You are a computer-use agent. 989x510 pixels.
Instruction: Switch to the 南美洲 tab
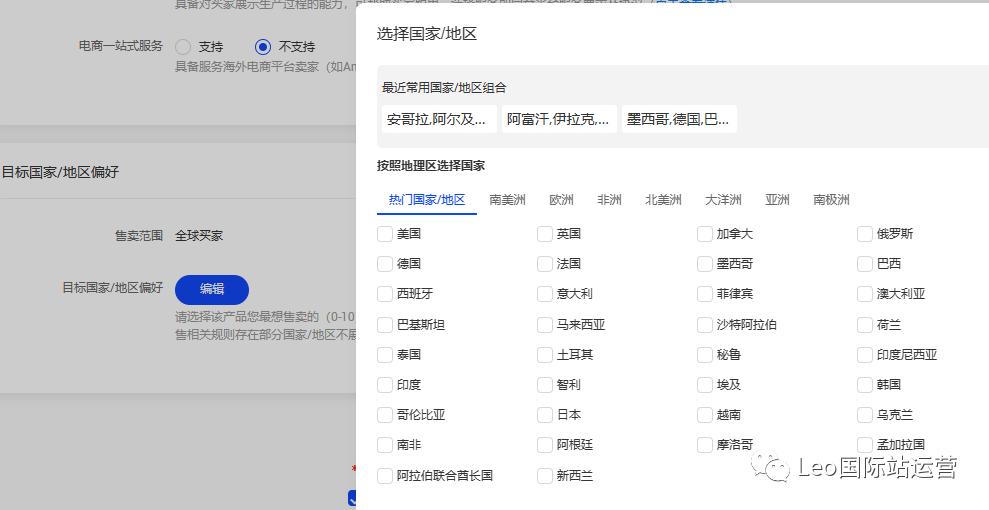click(507, 200)
